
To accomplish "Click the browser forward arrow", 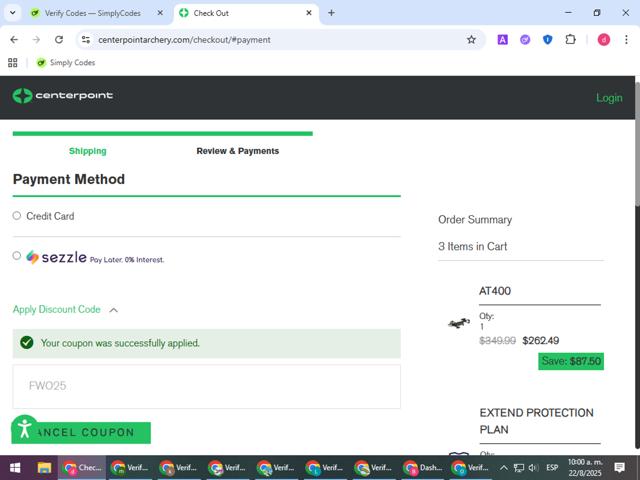I will [x=36, y=40].
